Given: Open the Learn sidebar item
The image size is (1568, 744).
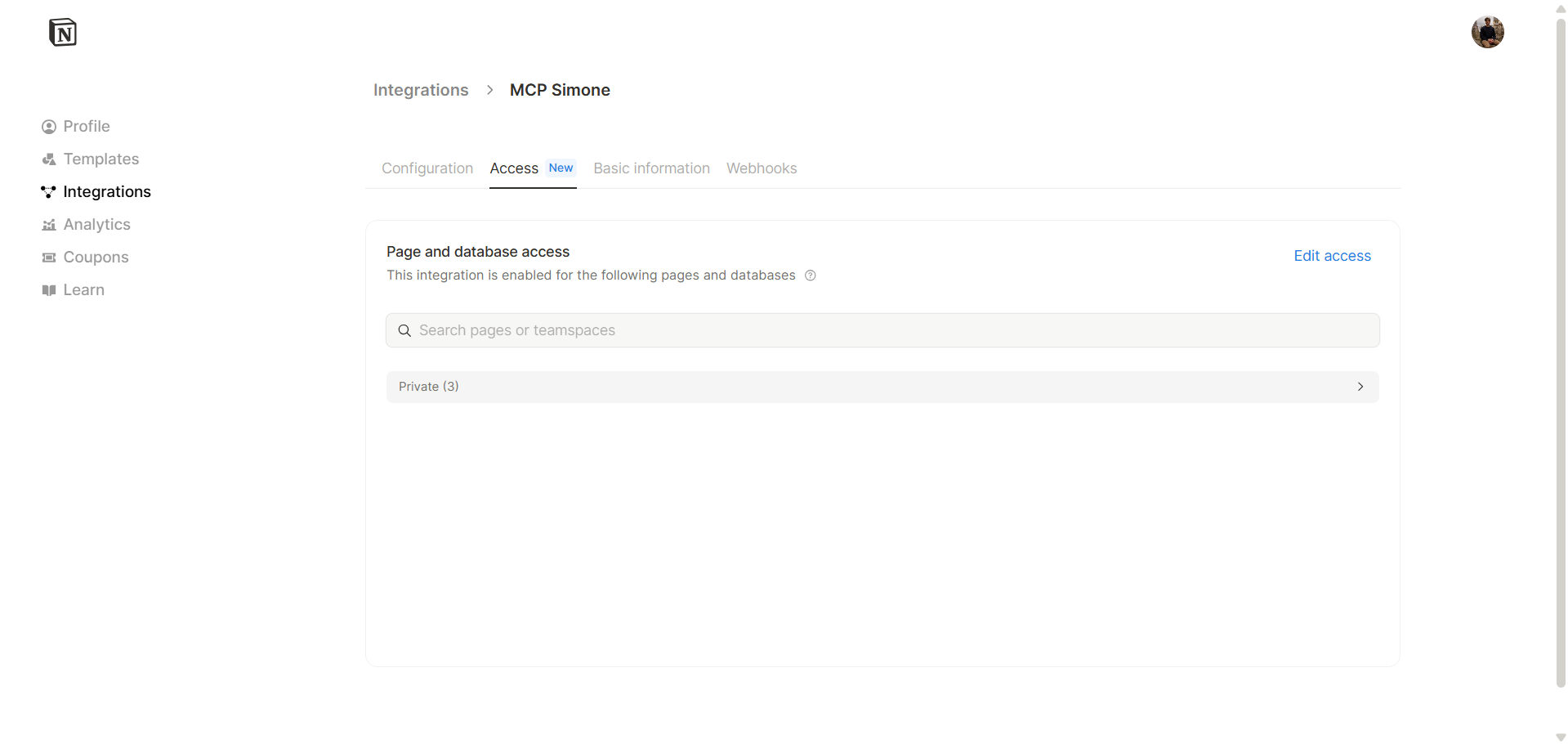Looking at the screenshot, I should click(x=74, y=290).
